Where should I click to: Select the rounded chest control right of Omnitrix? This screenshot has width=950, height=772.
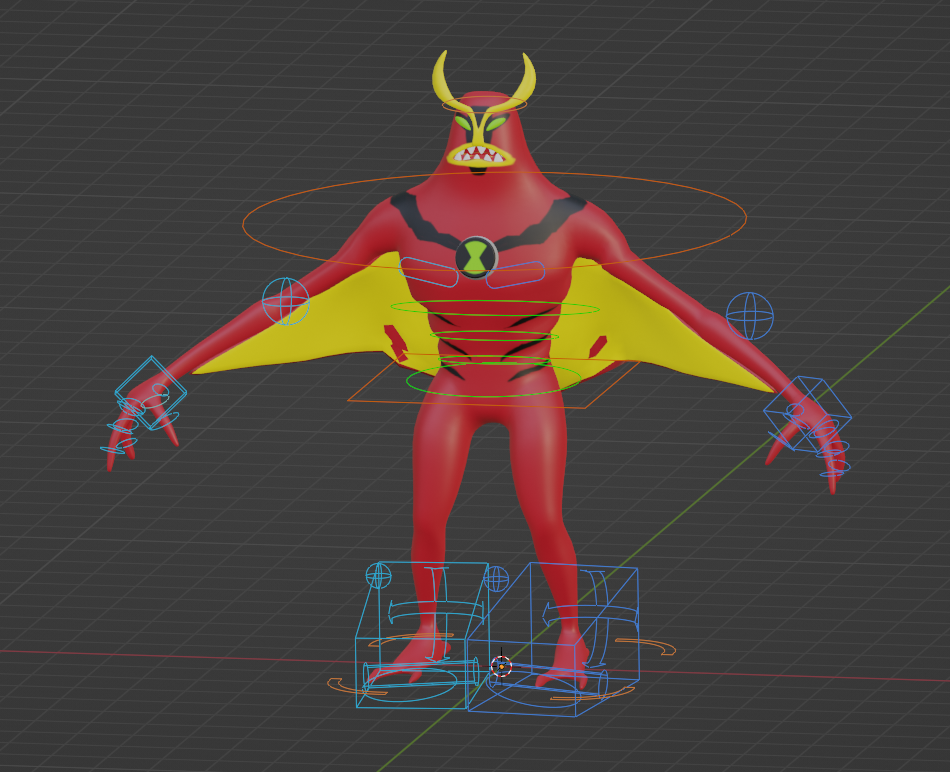click(x=515, y=275)
